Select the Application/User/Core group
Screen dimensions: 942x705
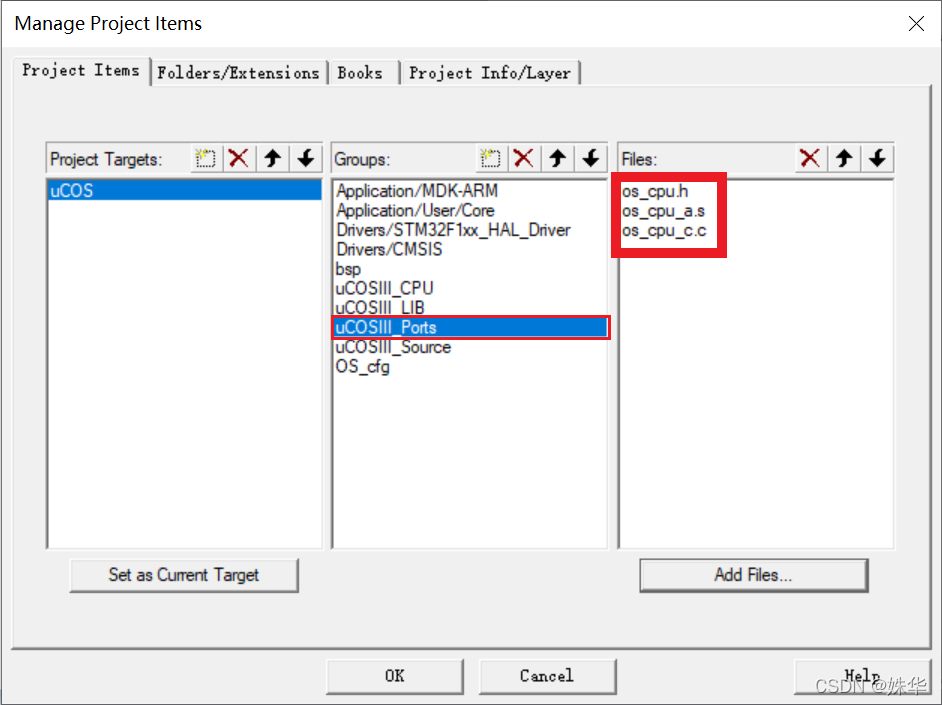coord(469,211)
